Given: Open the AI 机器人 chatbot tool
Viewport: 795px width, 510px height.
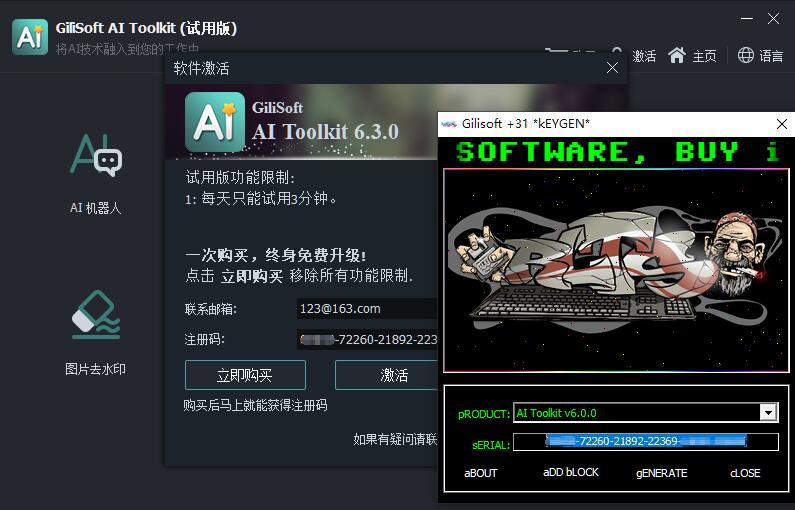Looking at the screenshot, I should click(x=95, y=174).
